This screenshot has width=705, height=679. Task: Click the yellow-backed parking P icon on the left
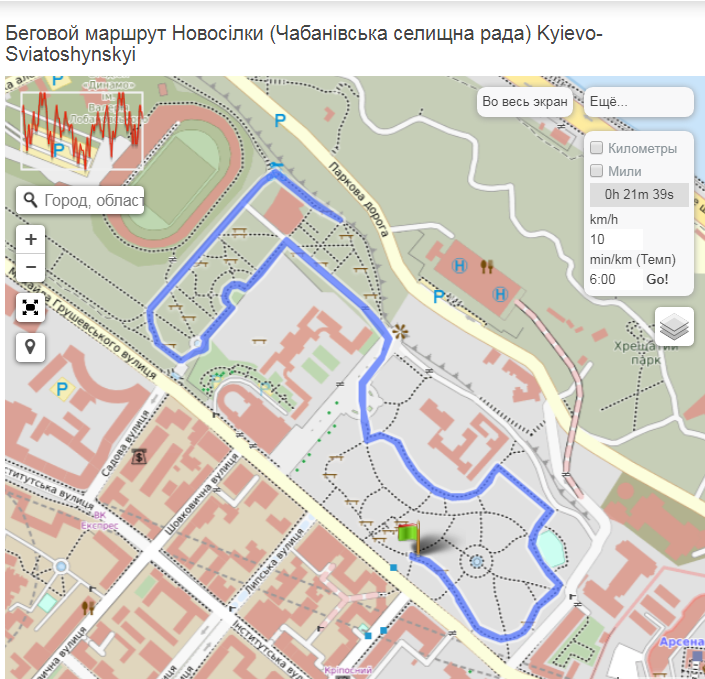[x=62, y=389]
